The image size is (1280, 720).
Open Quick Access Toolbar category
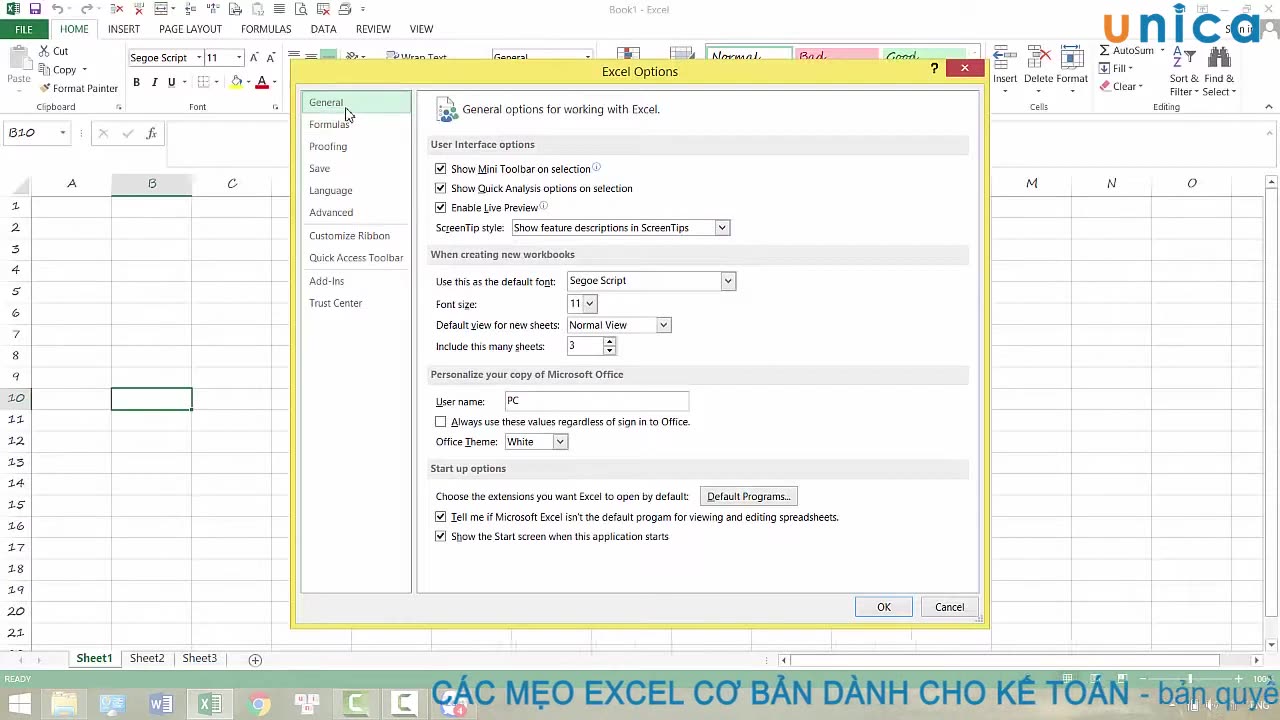356,257
